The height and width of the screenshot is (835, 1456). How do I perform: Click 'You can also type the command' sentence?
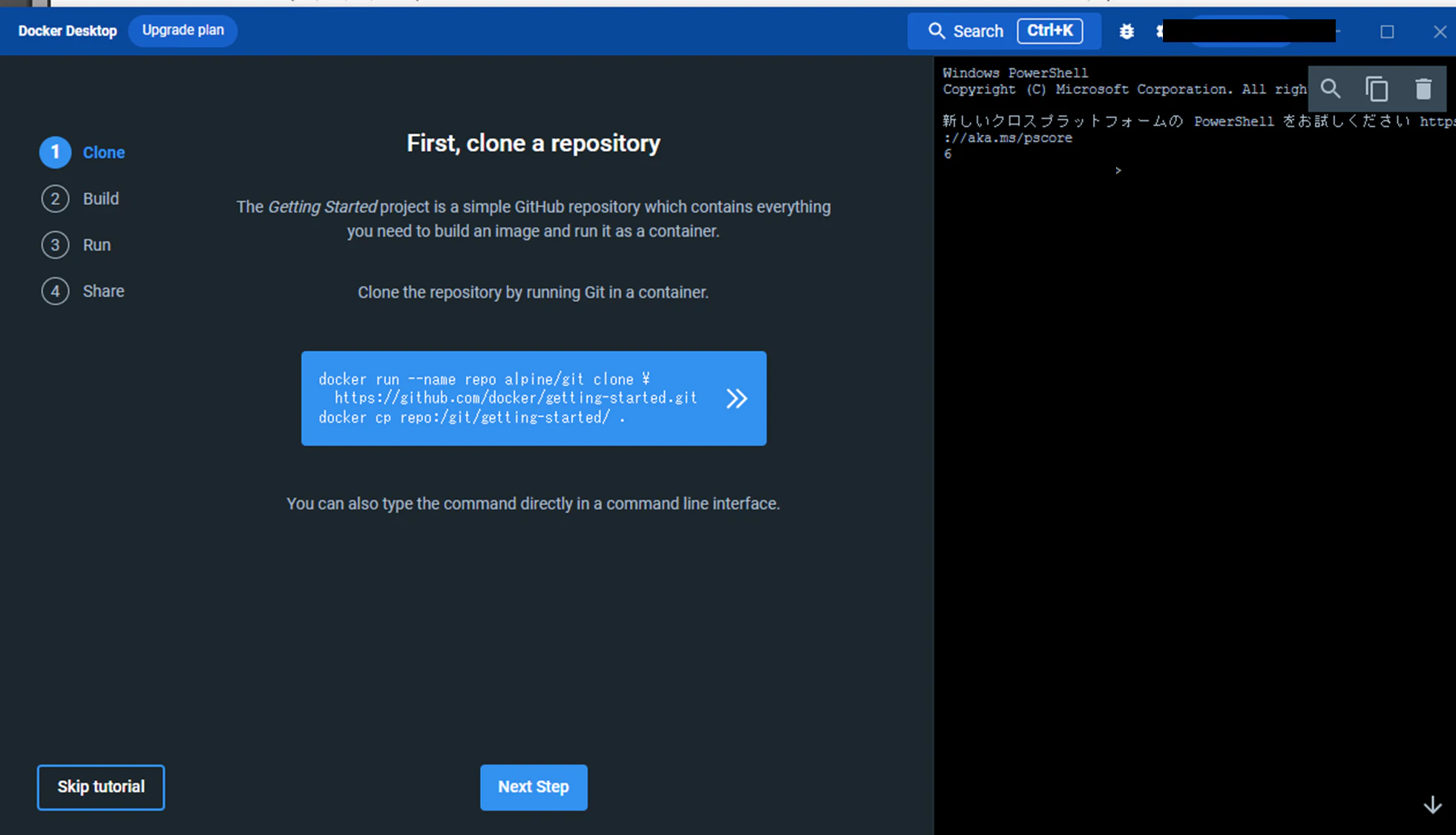(533, 504)
